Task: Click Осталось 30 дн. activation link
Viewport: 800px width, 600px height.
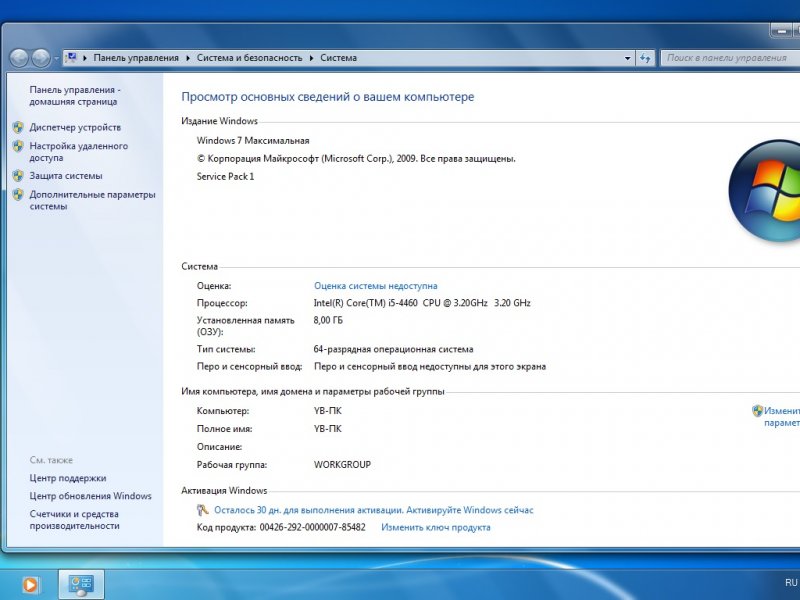Action: (x=373, y=510)
